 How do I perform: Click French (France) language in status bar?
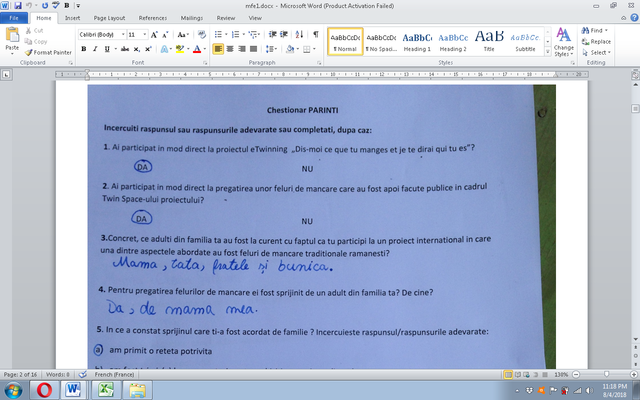(x=114, y=374)
